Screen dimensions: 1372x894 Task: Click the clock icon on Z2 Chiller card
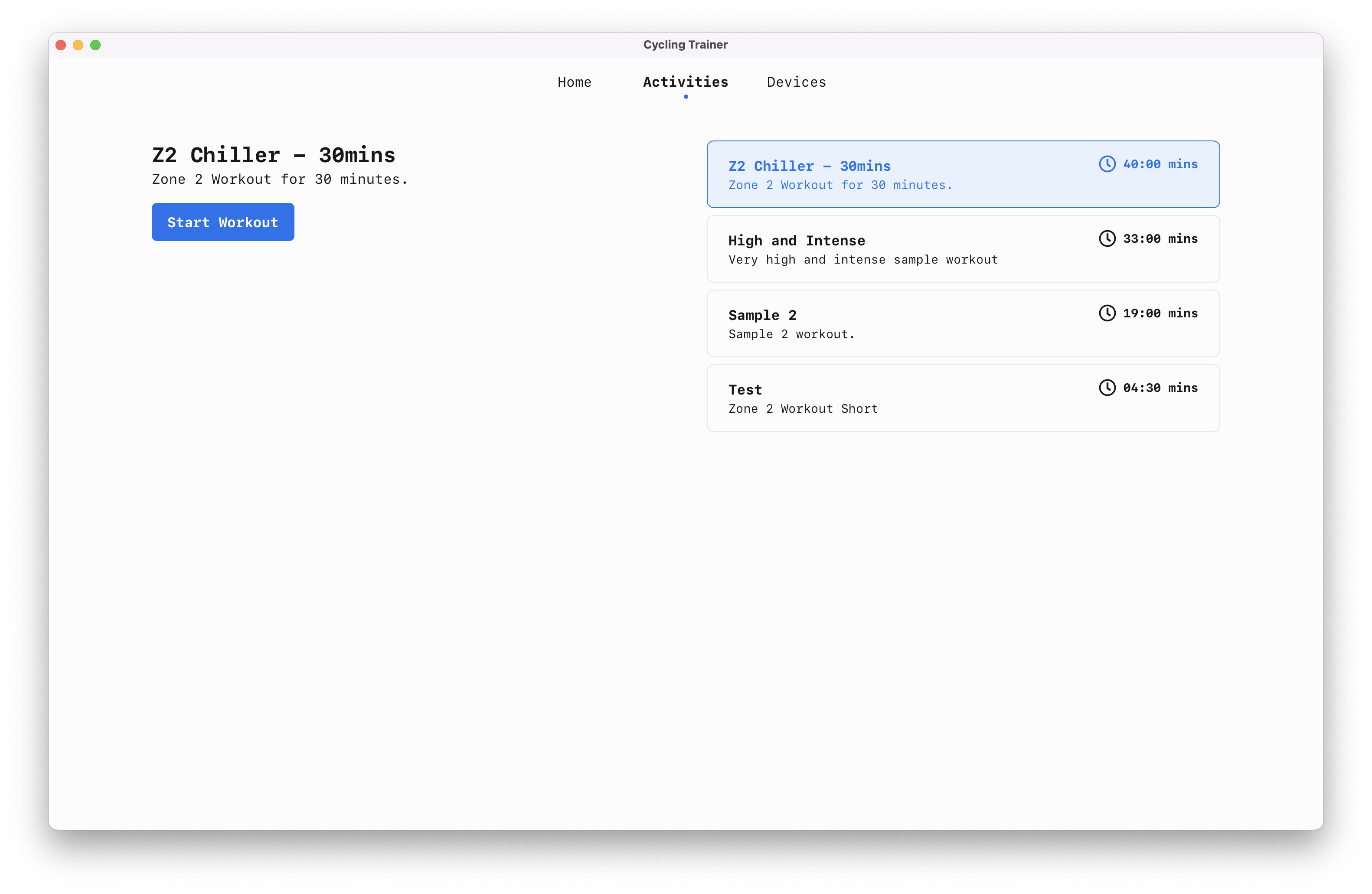(x=1107, y=164)
